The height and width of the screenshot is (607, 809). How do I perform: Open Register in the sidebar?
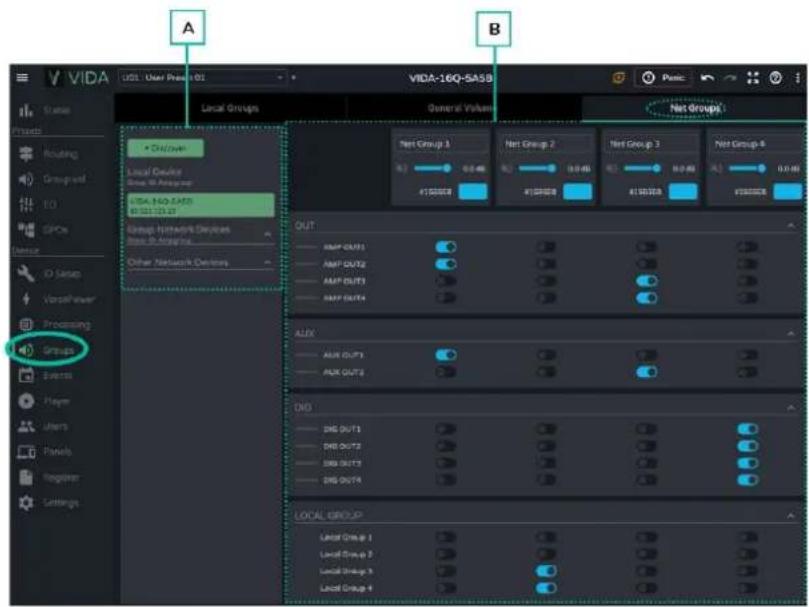[49, 477]
